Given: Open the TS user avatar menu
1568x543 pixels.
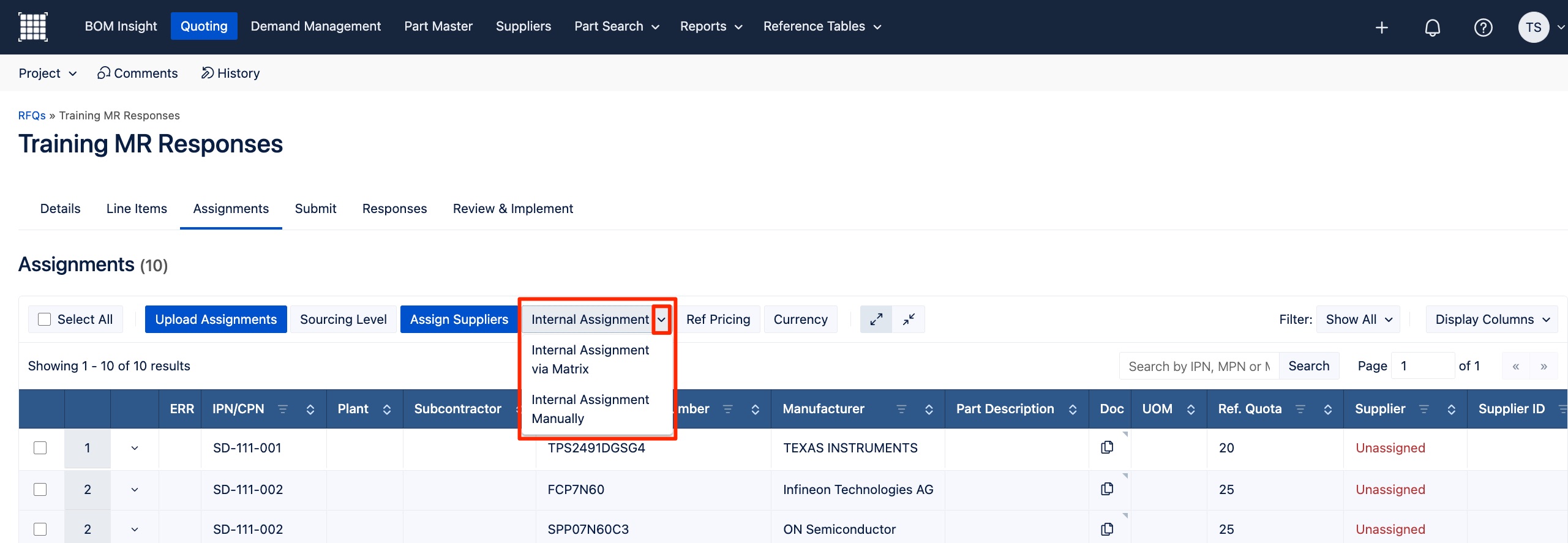Looking at the screenshot, I should 1533,28.
